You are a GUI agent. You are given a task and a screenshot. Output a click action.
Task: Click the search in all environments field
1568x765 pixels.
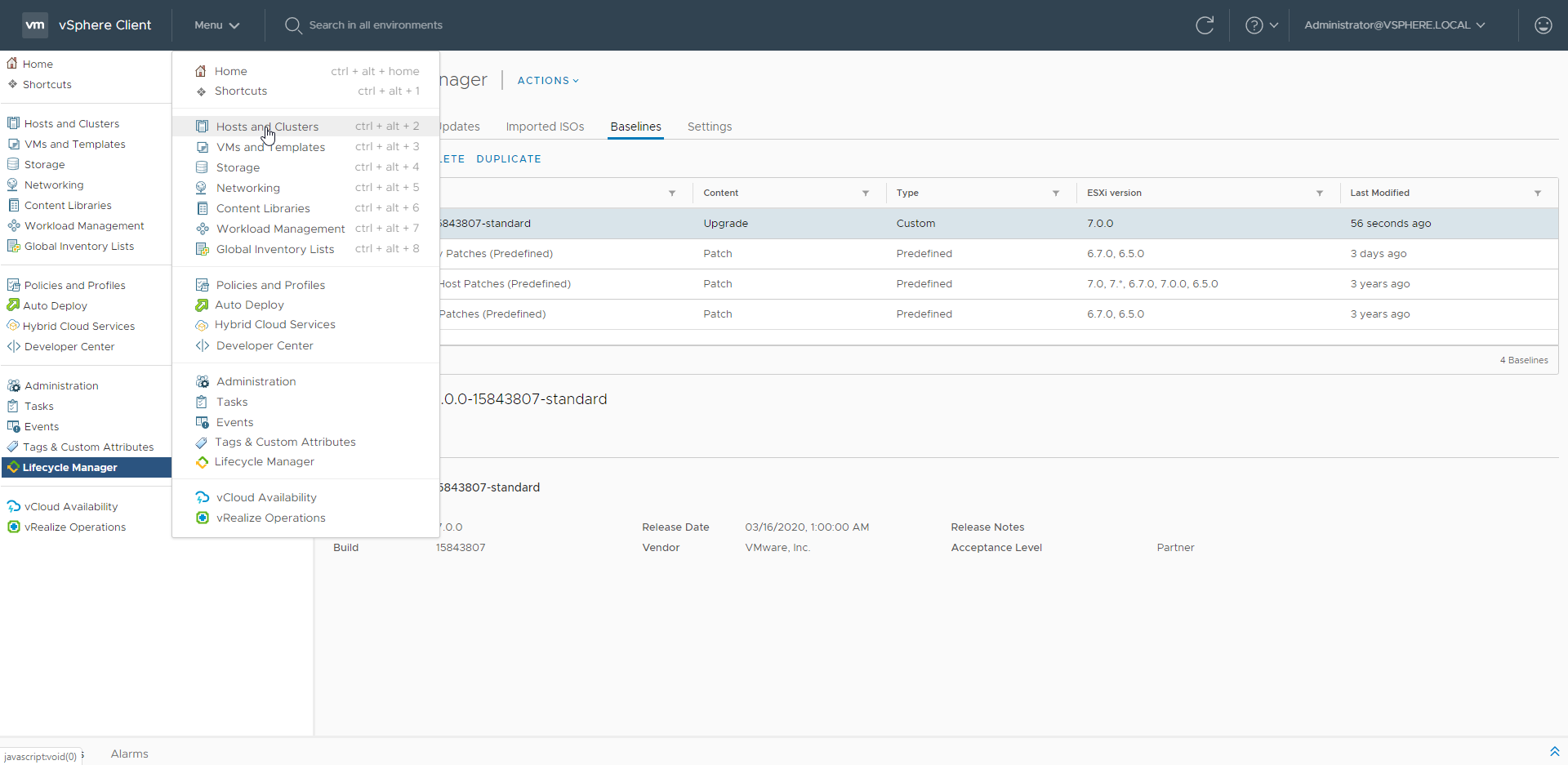376,25
